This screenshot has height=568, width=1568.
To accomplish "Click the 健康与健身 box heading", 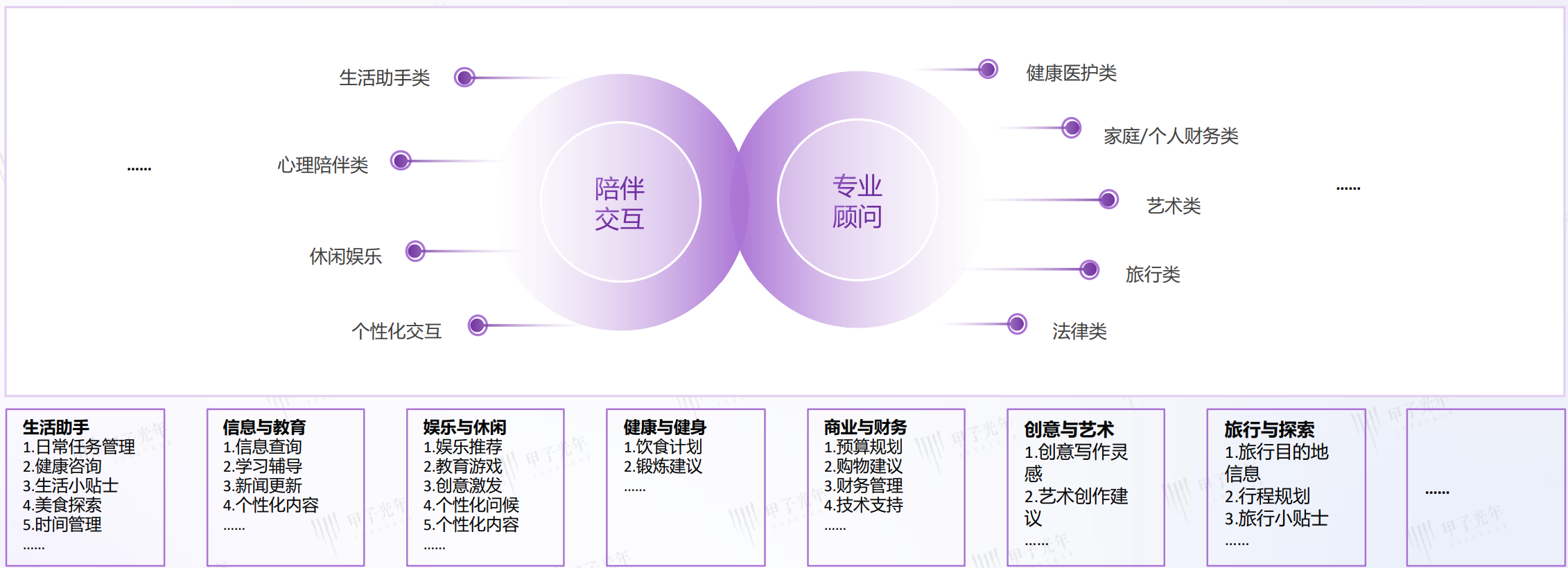I will [664, 427].
